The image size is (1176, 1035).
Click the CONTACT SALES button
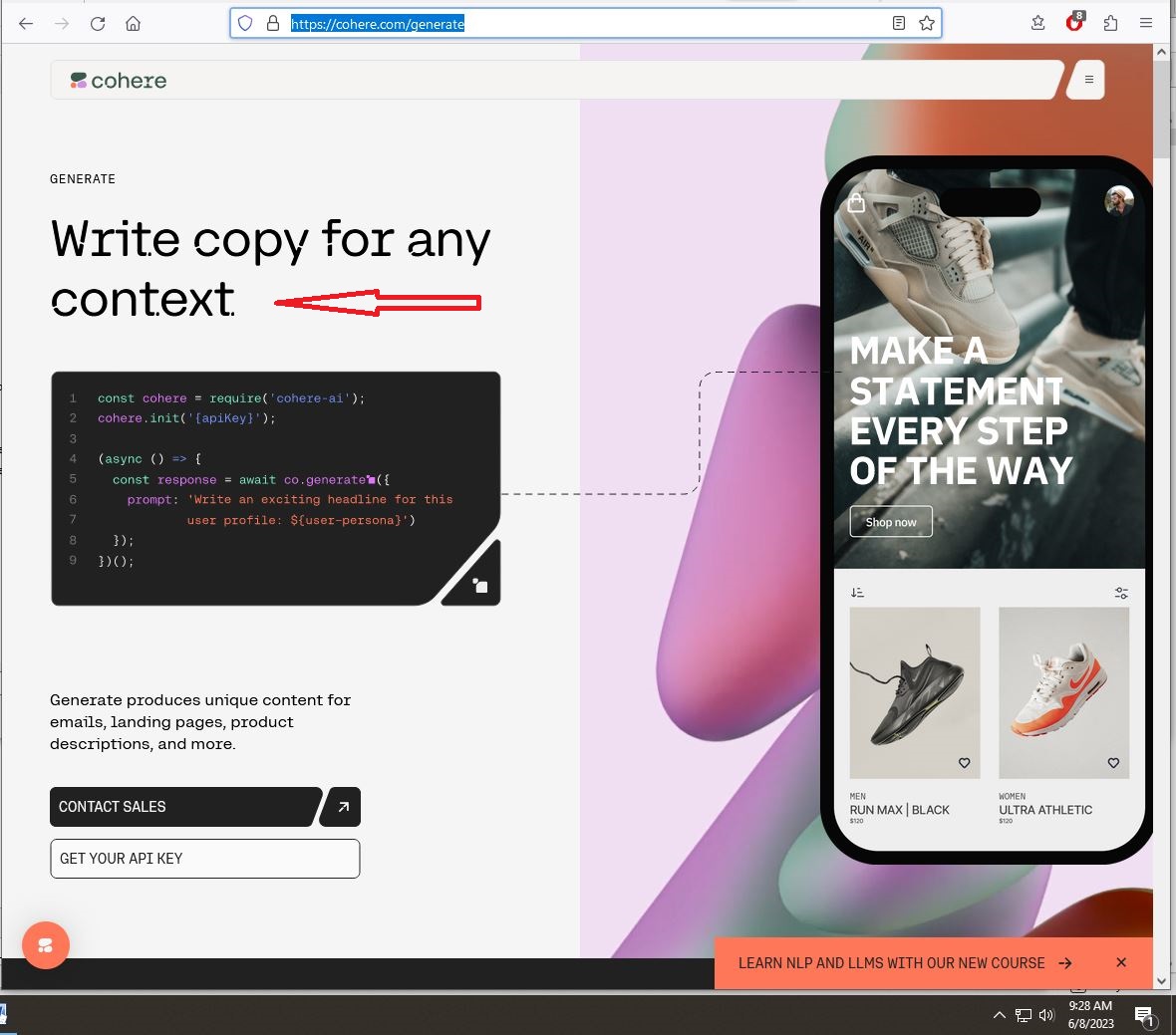[185, 807]
